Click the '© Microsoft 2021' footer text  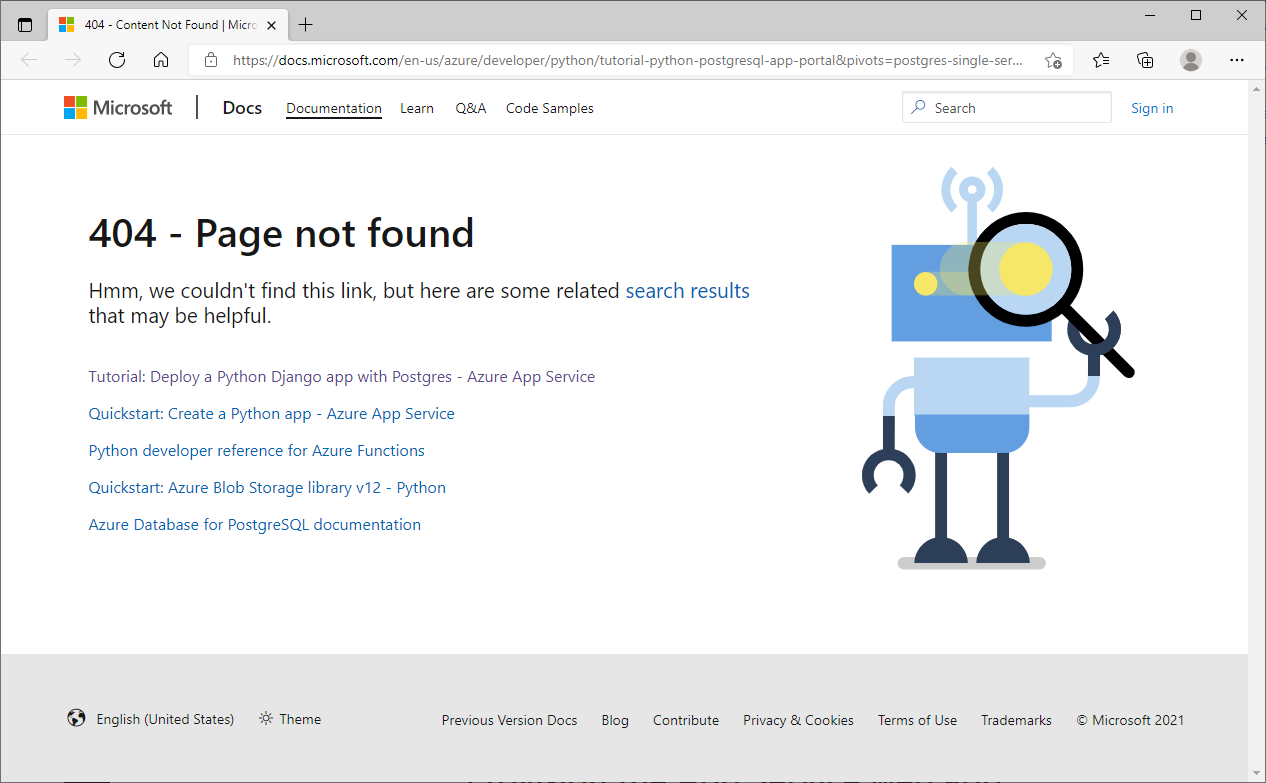tap(1130, 720)
